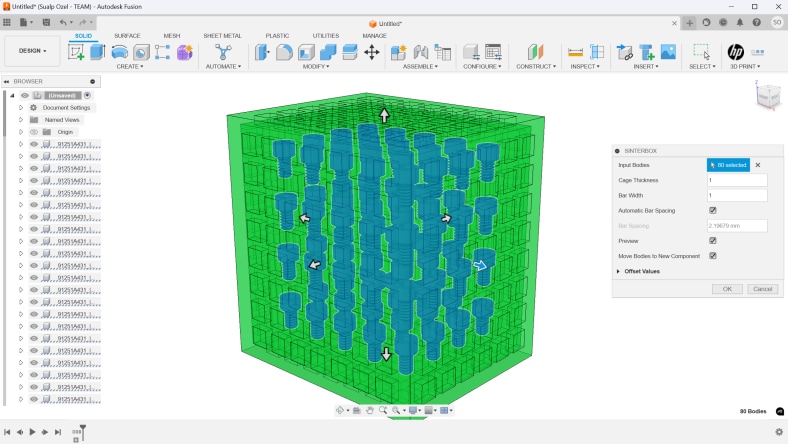Cancel the Sinterbox dialog
The width and height of the screenshot is (788, 444).
[762, 289]
